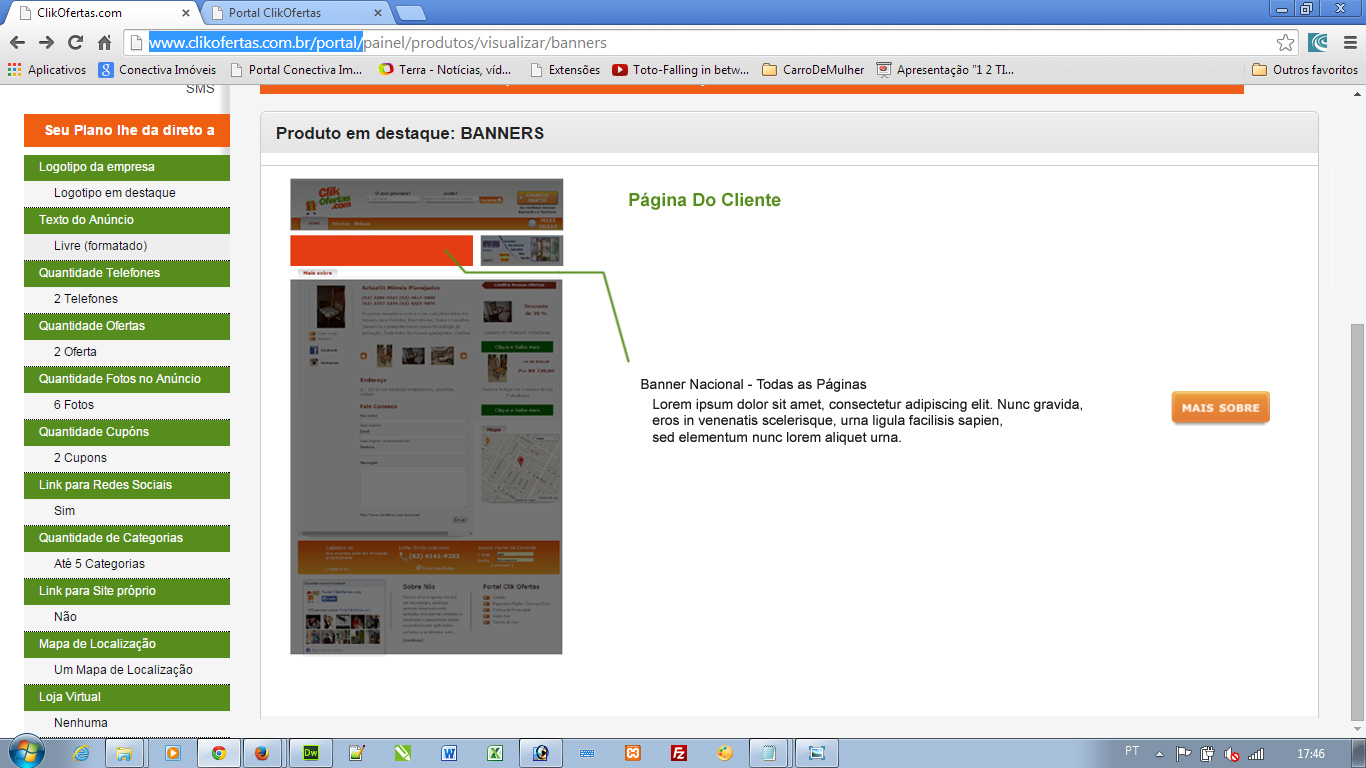Click the Quantidade Ofertas sidebar header
Viewport: 1366px width, 768px height.
(x=127, y=326)
